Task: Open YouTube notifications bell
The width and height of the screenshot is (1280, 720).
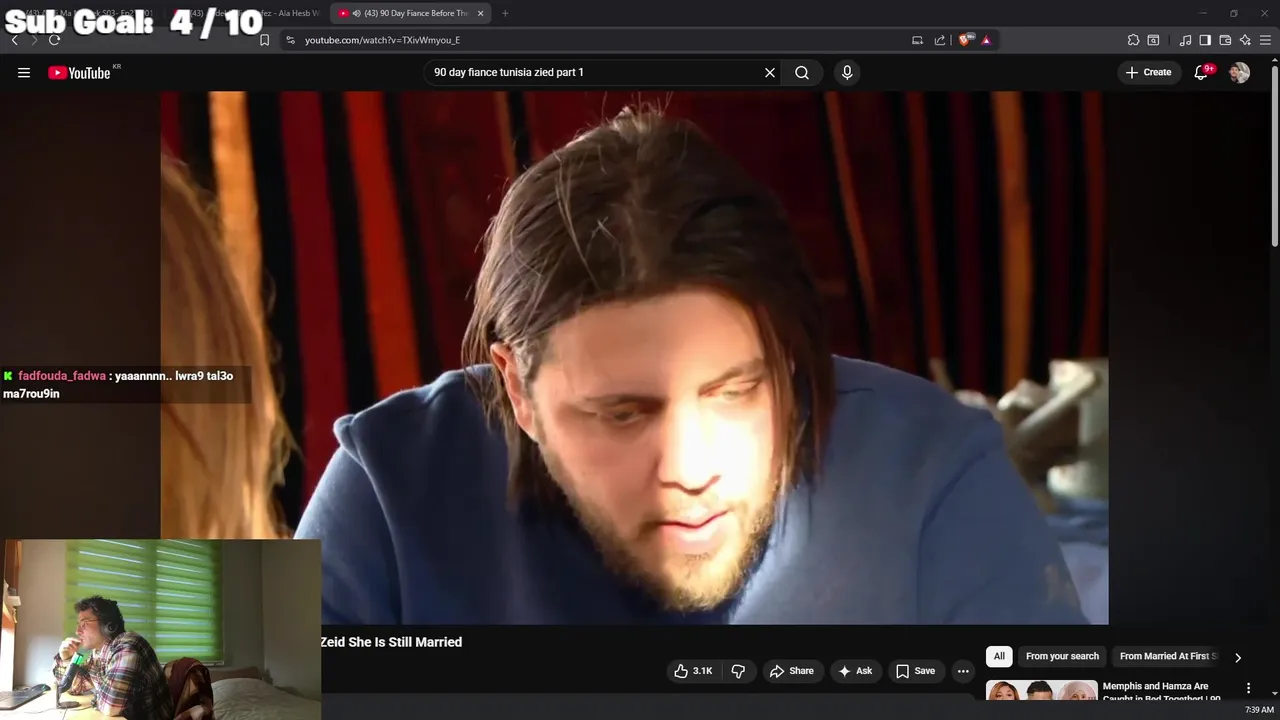Action: pos(1202,72)
